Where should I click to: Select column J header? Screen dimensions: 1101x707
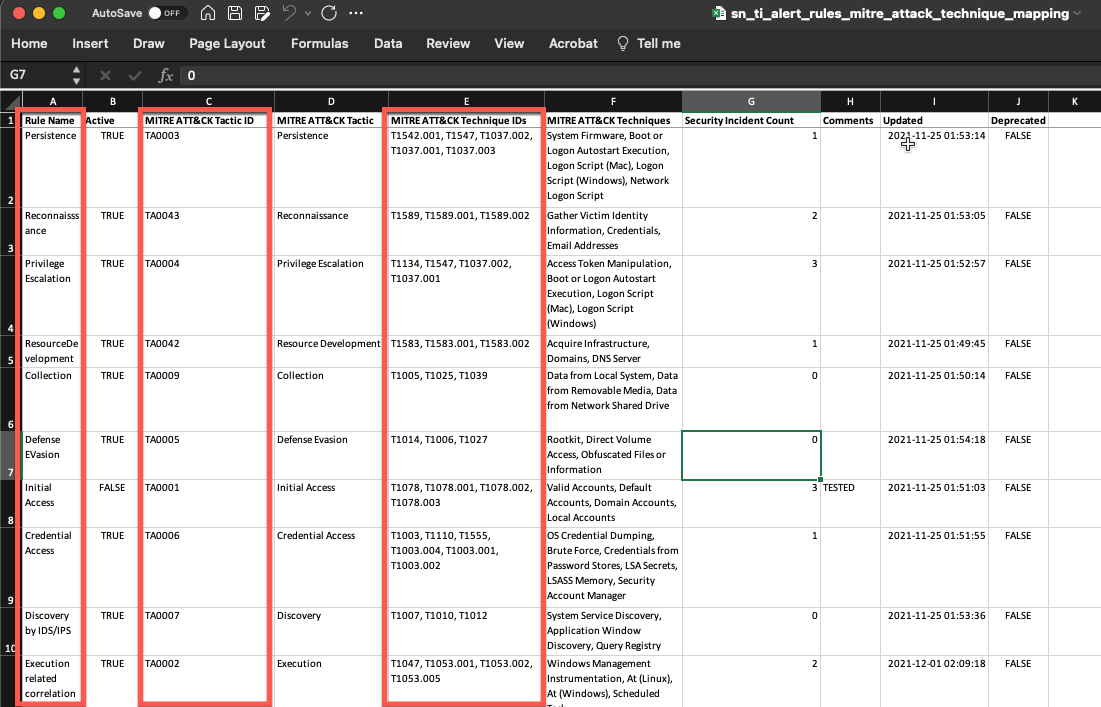1018,102
